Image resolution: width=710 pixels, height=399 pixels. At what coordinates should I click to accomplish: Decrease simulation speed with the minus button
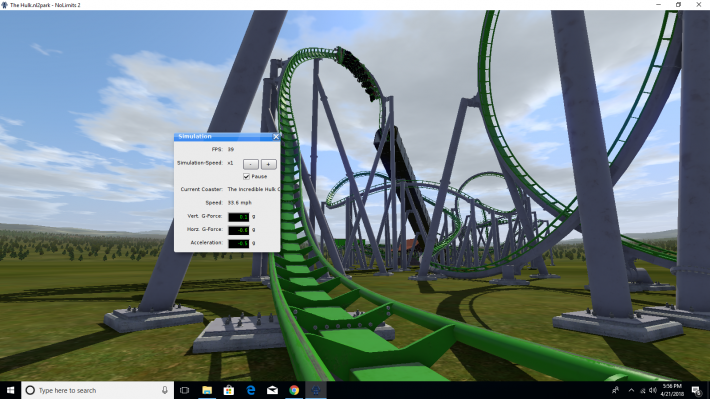tap(251, 164)
